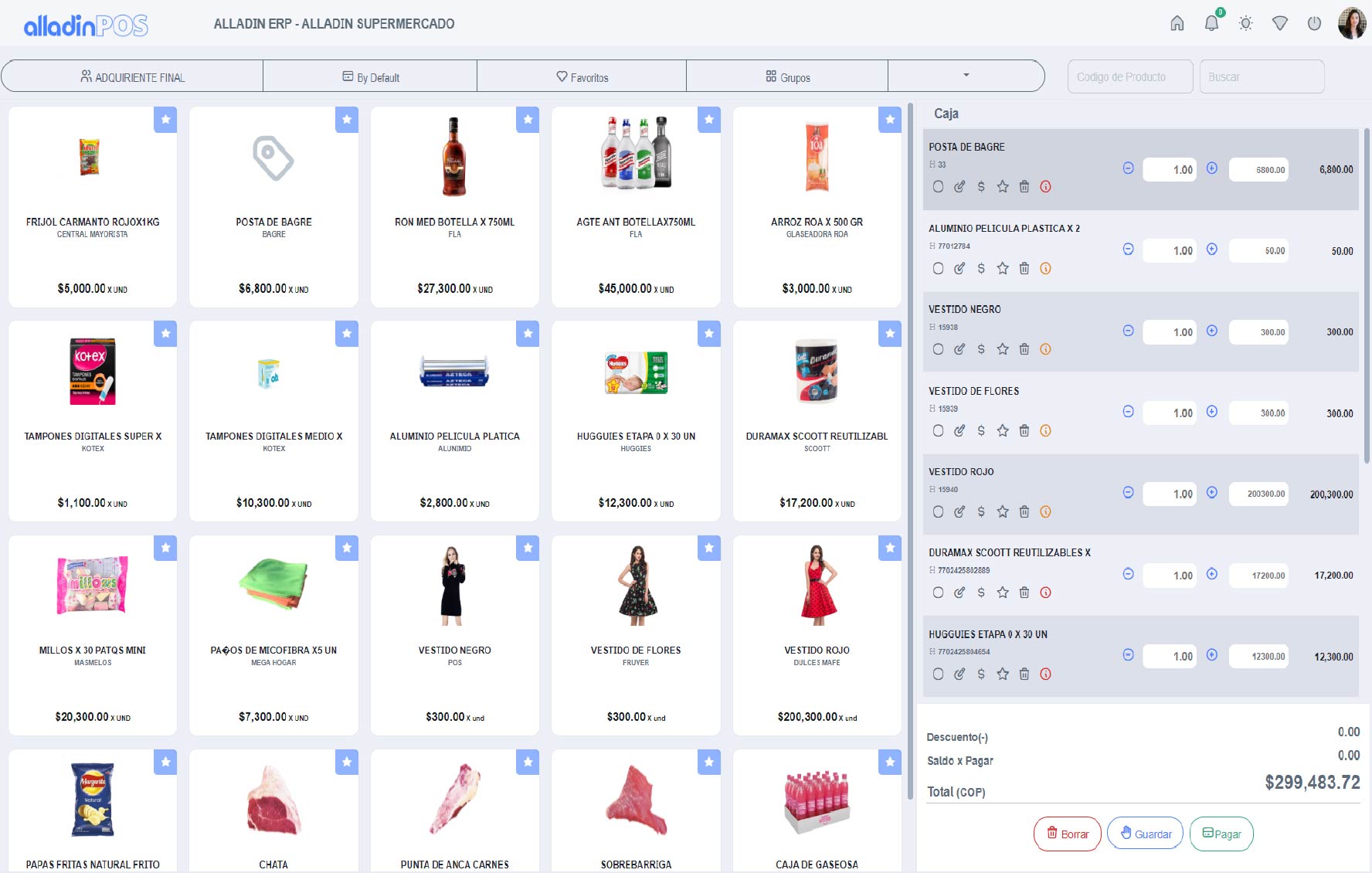1372x873 pixels.
Task: Mark ALUMINIO PELICULA PLASTICA line star icon
Action: [x=1003, y=268]
